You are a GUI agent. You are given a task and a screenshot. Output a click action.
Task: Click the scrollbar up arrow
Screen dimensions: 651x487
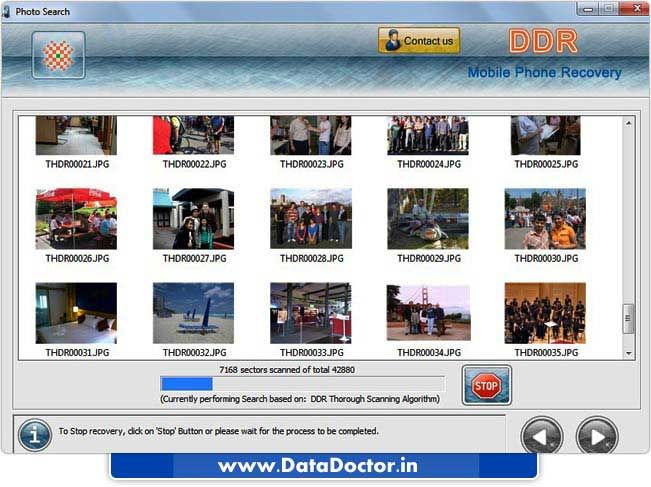pos(629,123)
